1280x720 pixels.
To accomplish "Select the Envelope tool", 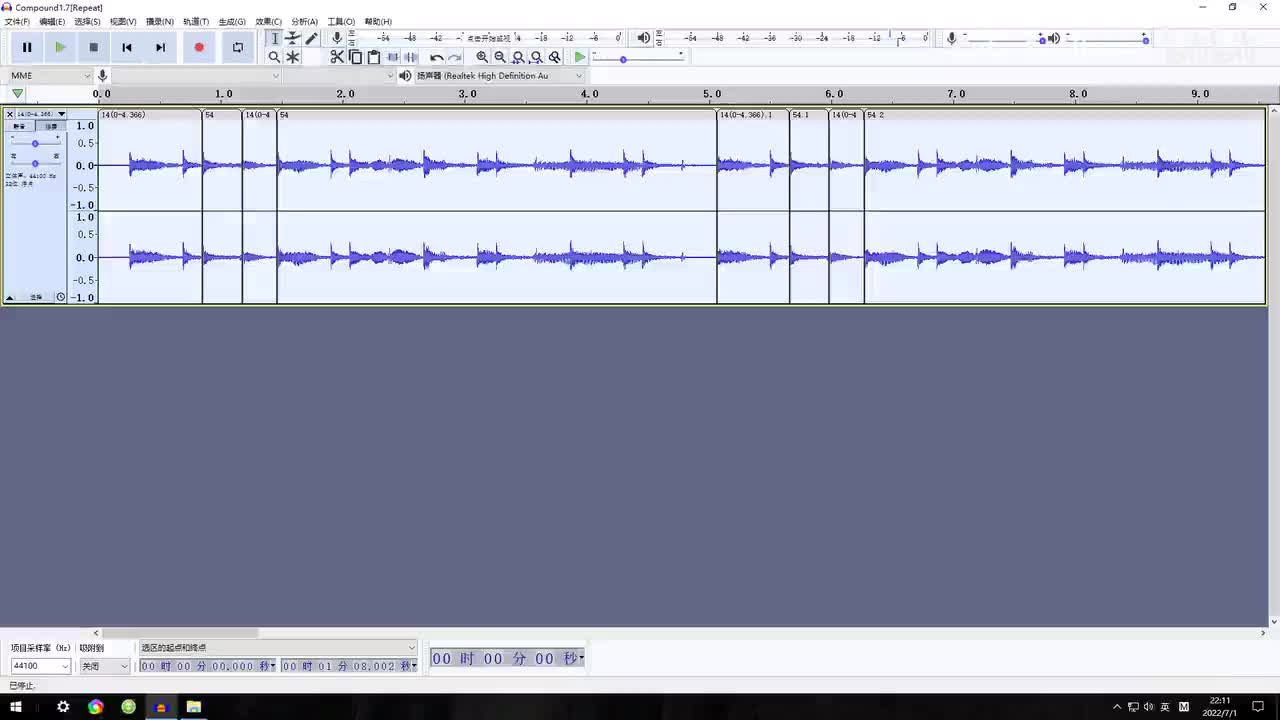I will (293, 38).
